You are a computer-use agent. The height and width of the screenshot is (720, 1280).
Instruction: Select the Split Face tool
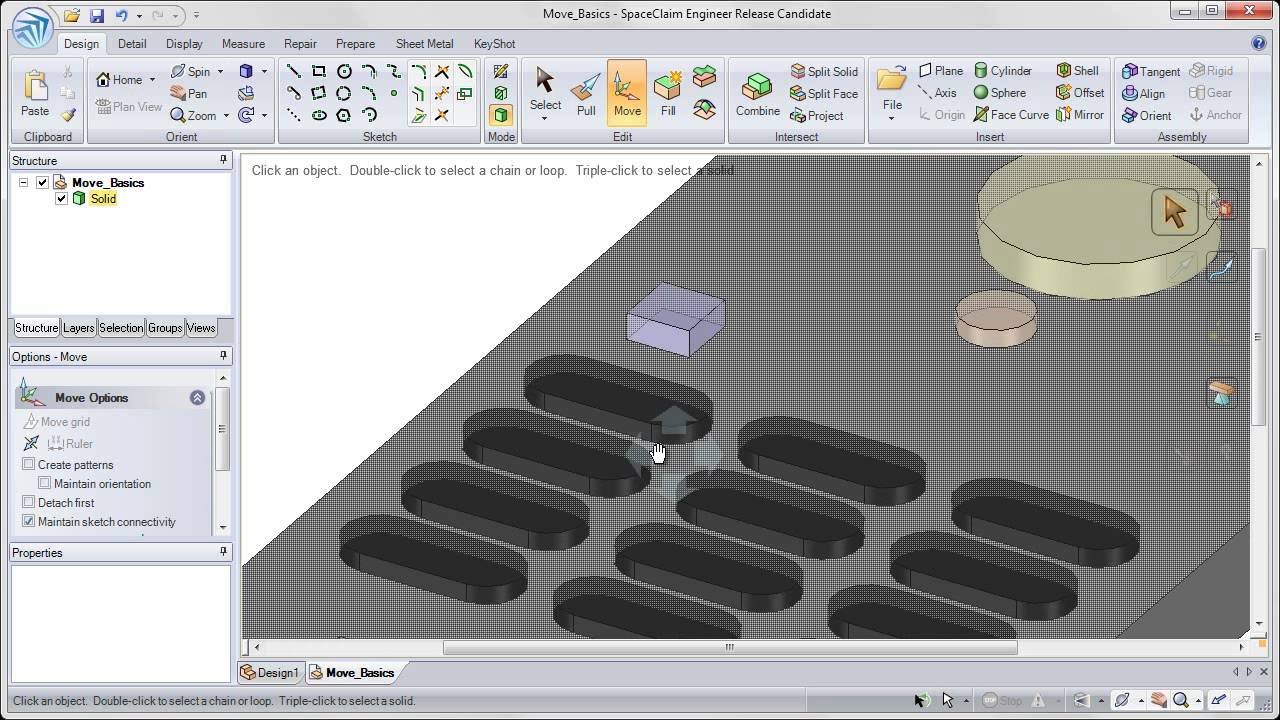click(x=824, y=93)
